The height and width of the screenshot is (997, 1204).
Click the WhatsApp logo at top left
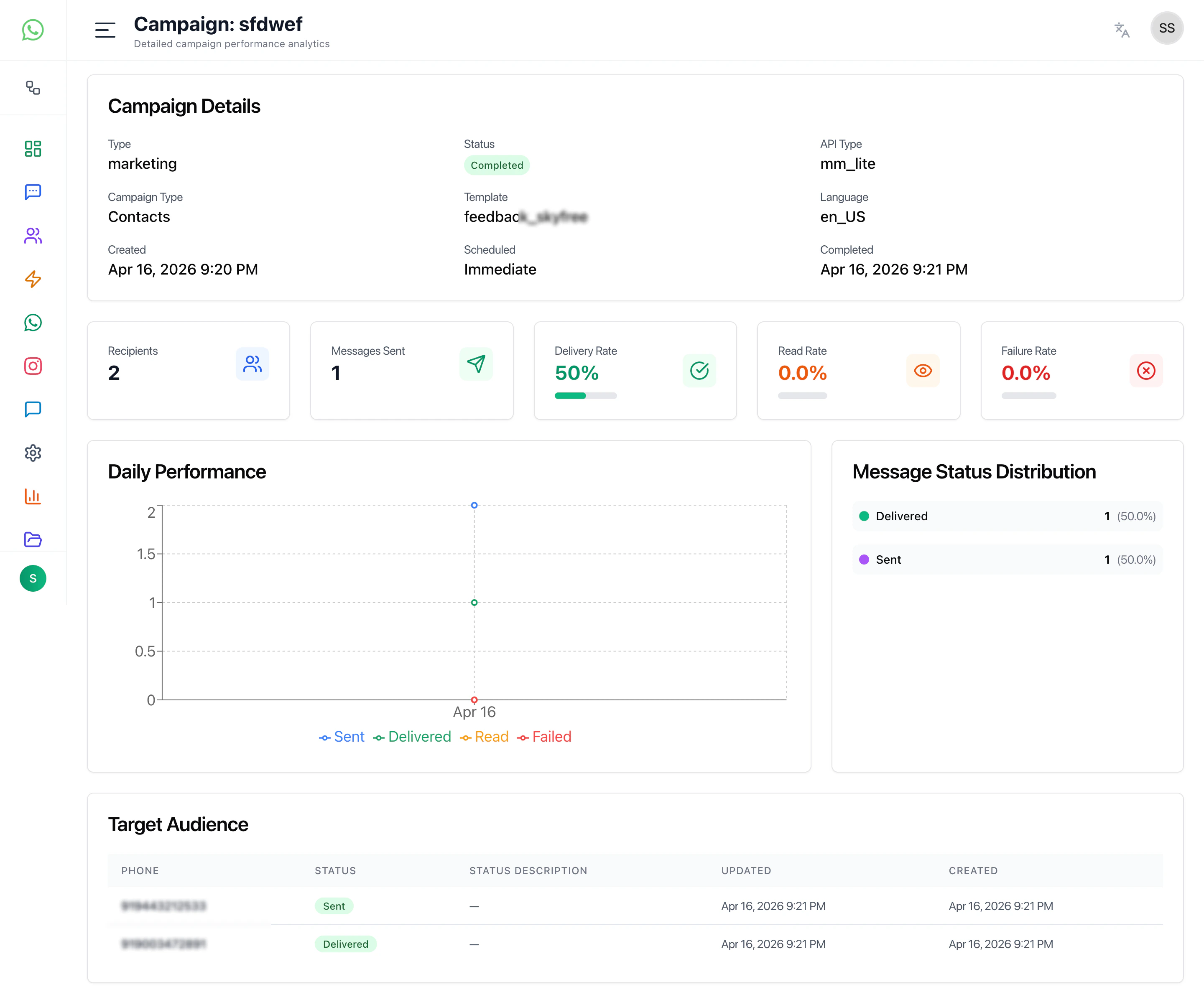click(x=33, y=30)
